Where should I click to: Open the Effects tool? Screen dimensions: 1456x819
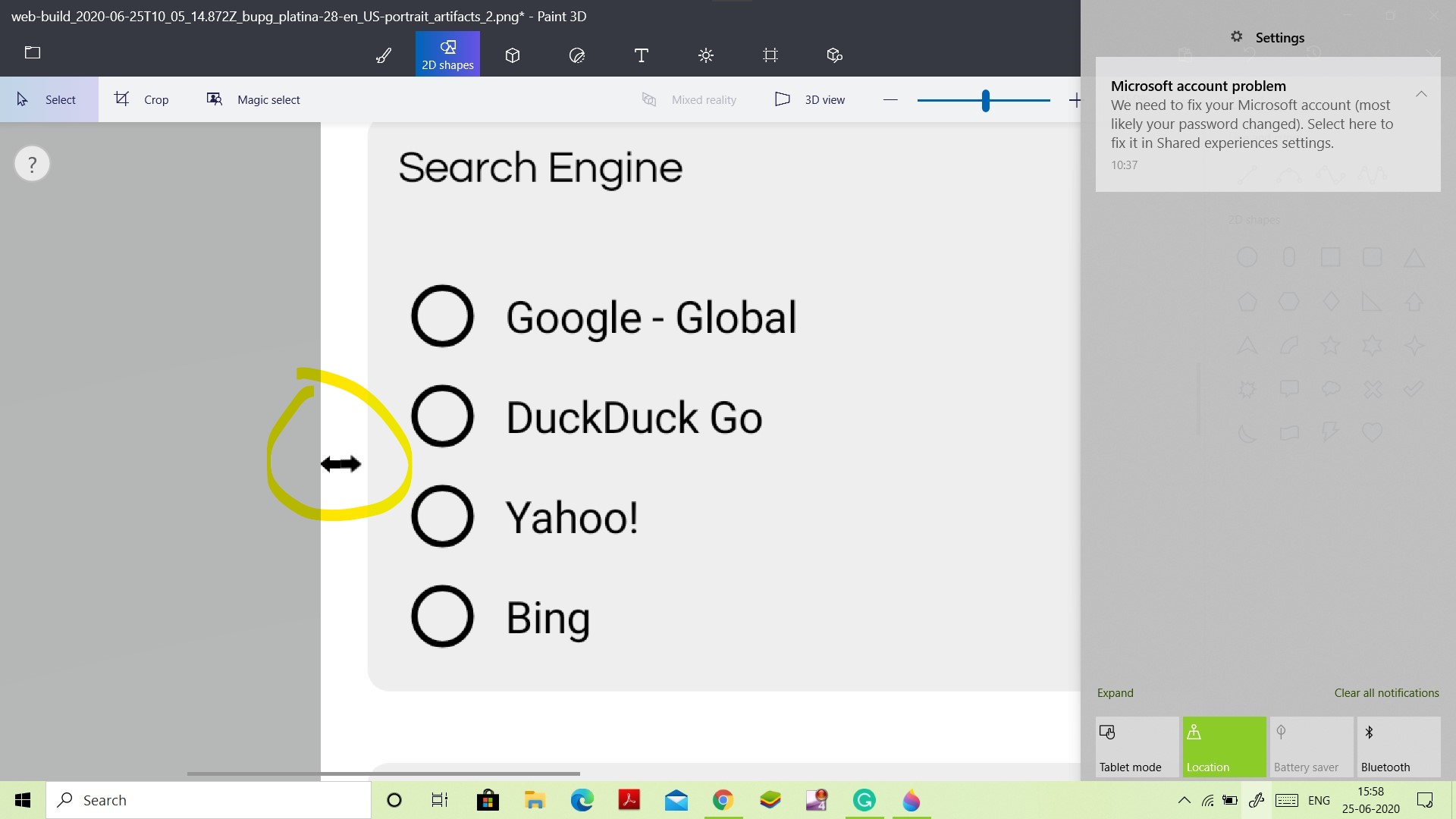[706, 55]
